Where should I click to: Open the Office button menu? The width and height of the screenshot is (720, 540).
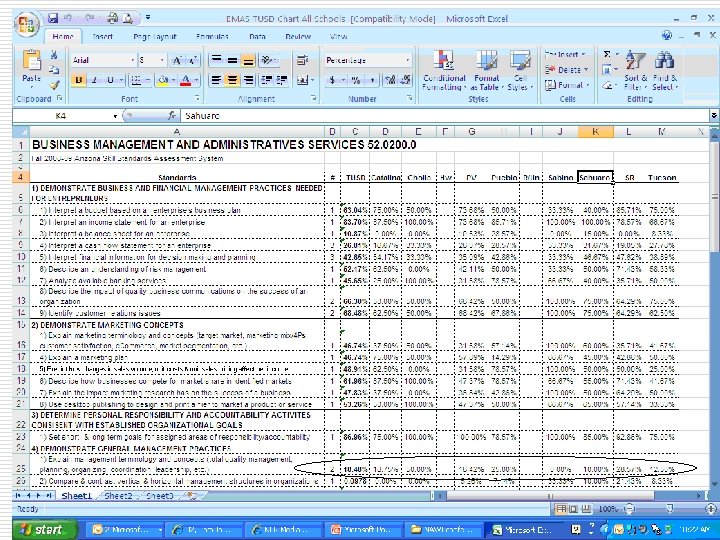[x=26, y=23]
